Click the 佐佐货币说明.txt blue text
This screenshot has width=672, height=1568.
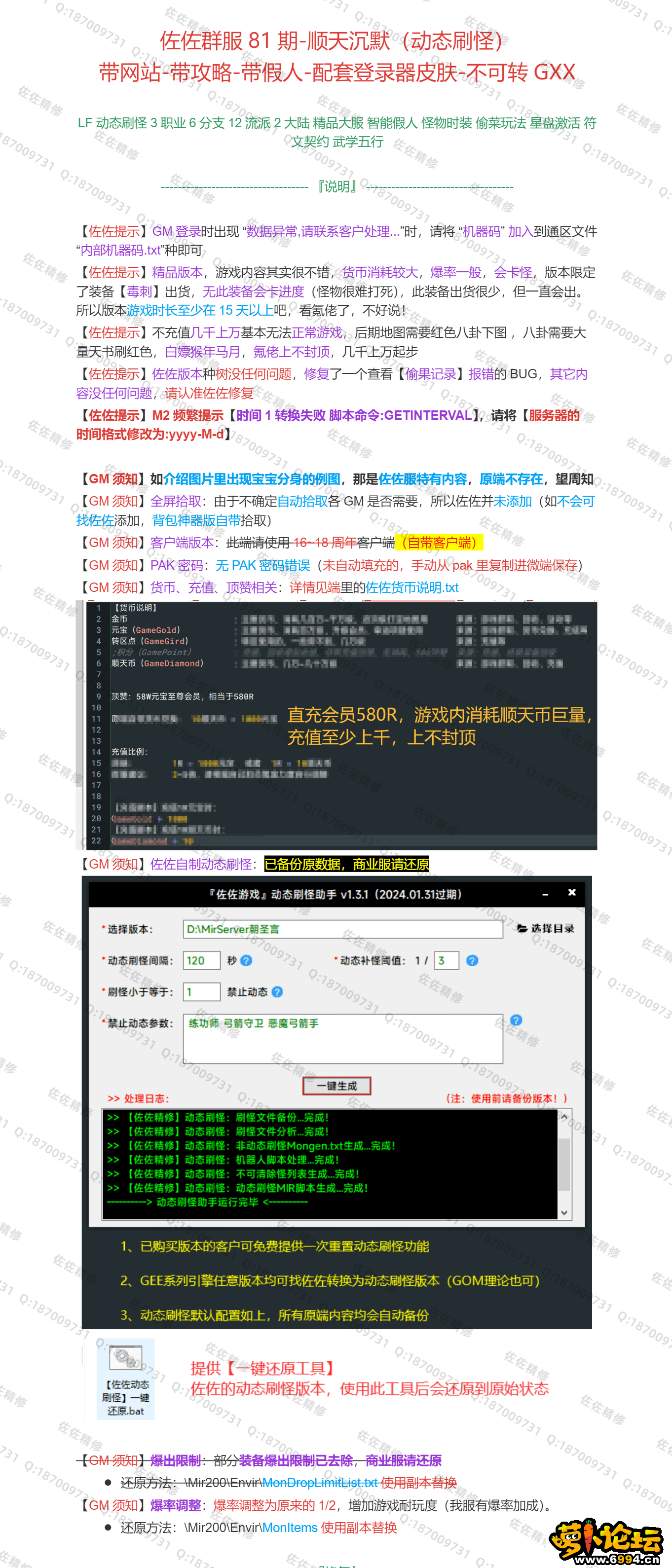[x=411, y=587]
